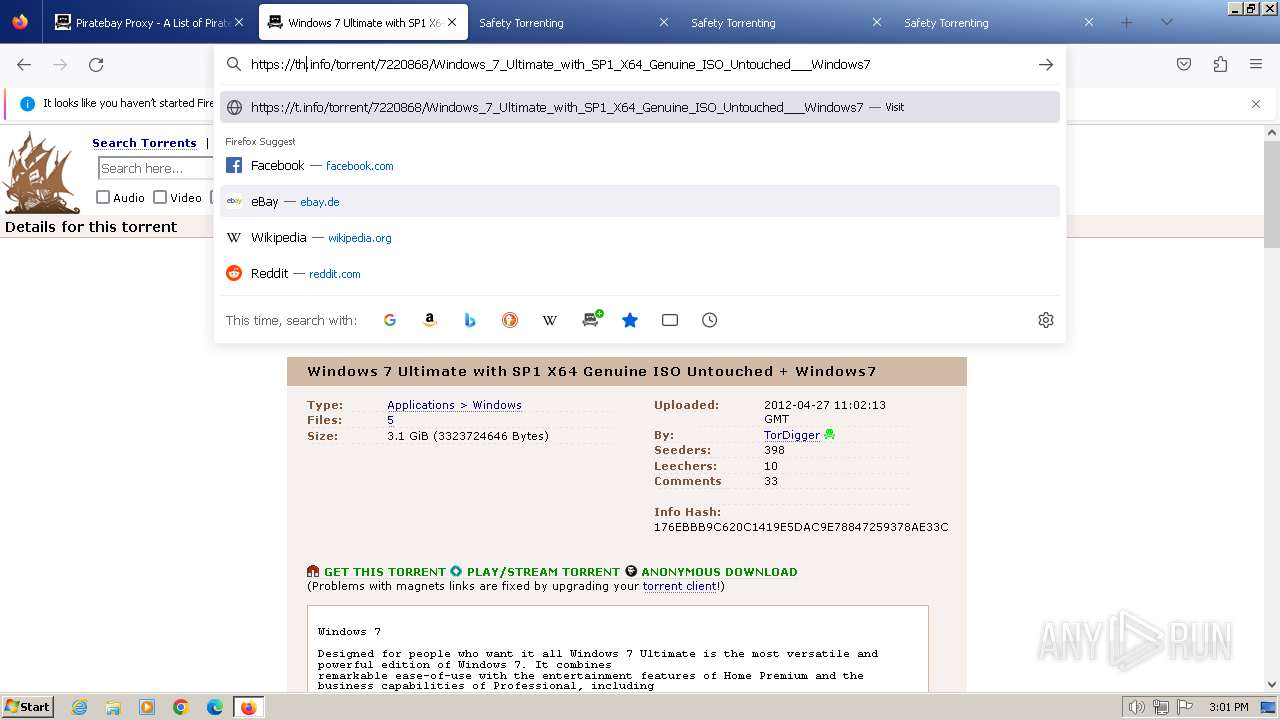
Task: Reload the page with the refresh icon
Action: click(96, 64)
